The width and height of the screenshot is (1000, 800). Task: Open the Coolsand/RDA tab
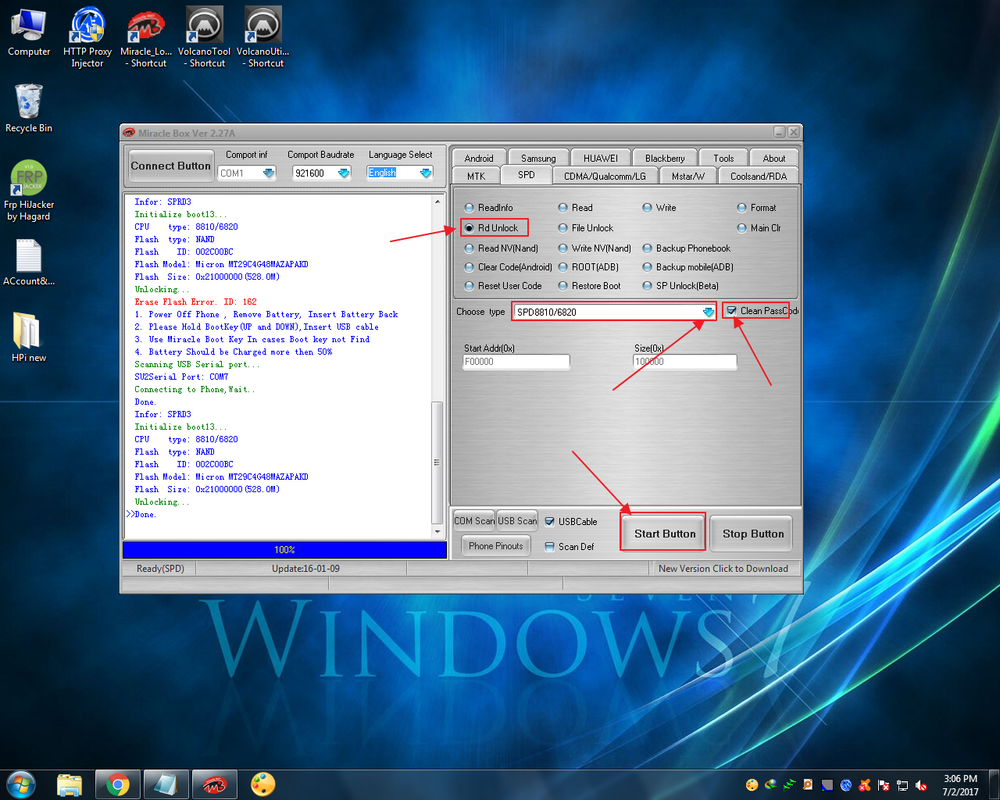(758, 176)
